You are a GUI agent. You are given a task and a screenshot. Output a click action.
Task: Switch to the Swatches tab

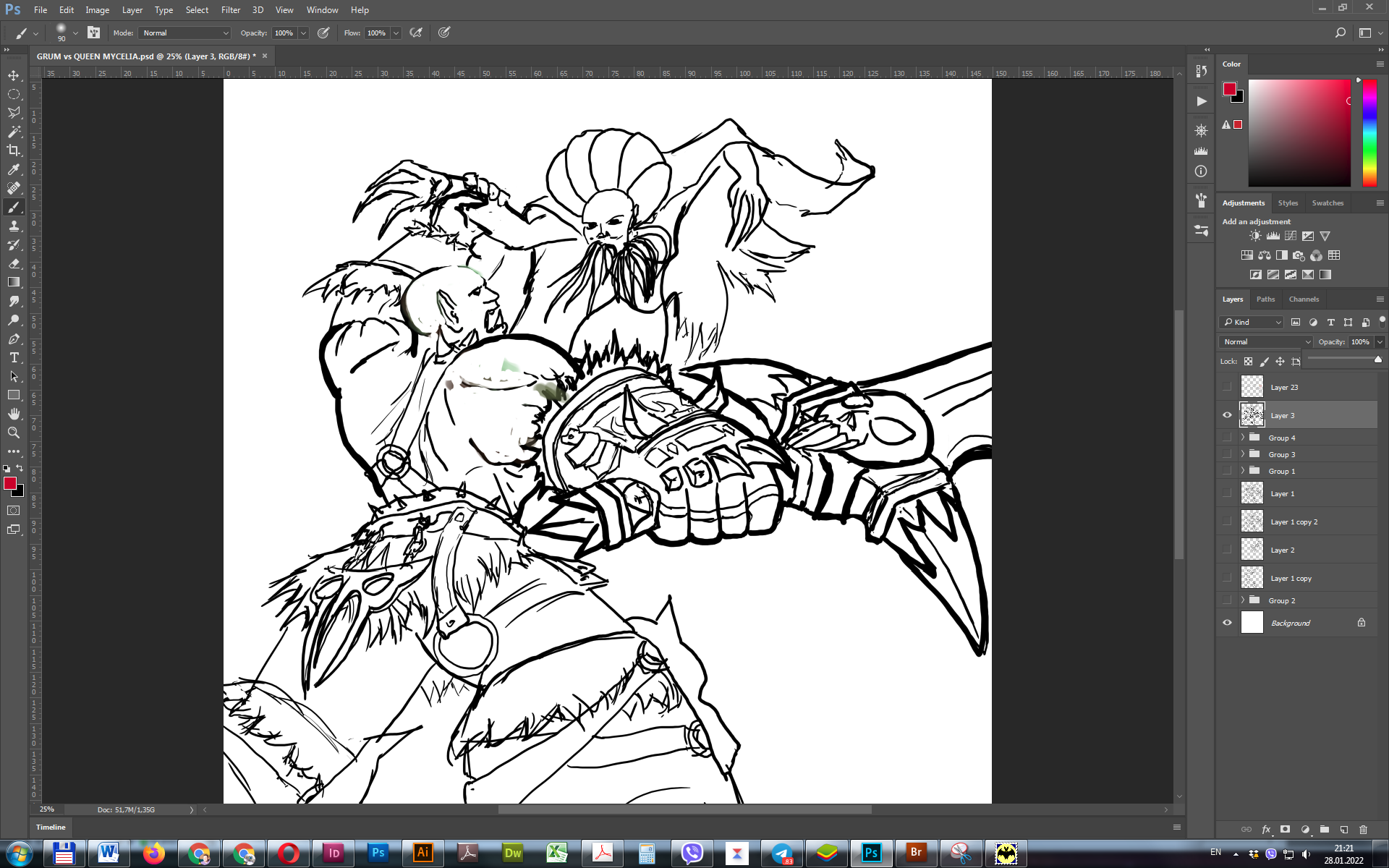pyautogui.click(x=1328, y=203)
